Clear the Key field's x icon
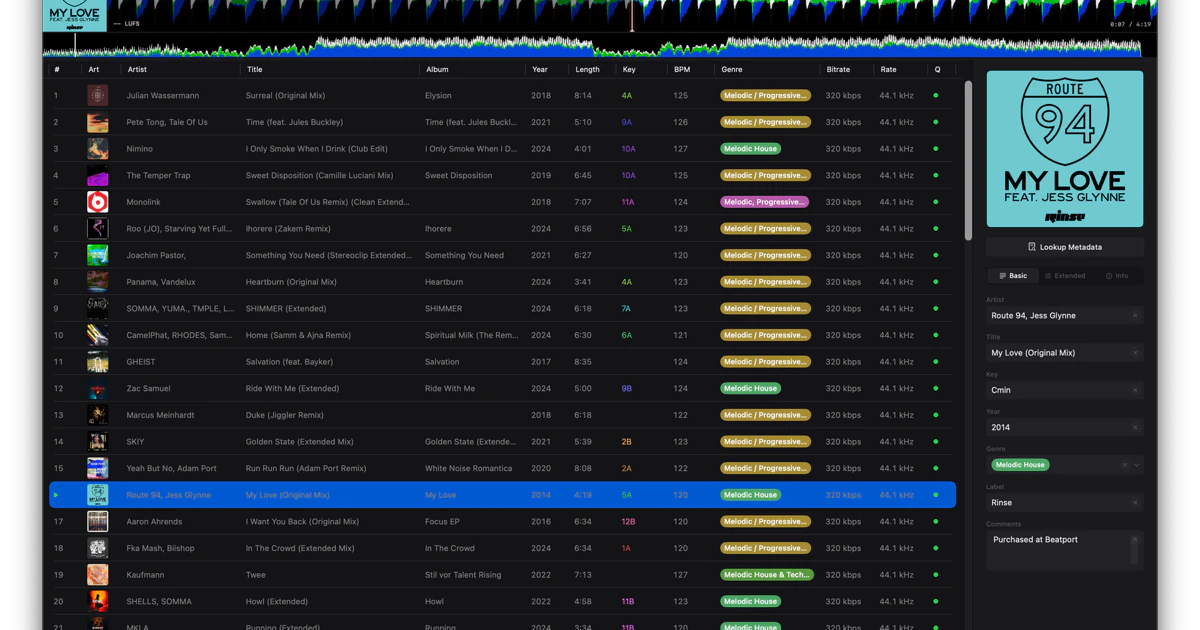 1135,388
